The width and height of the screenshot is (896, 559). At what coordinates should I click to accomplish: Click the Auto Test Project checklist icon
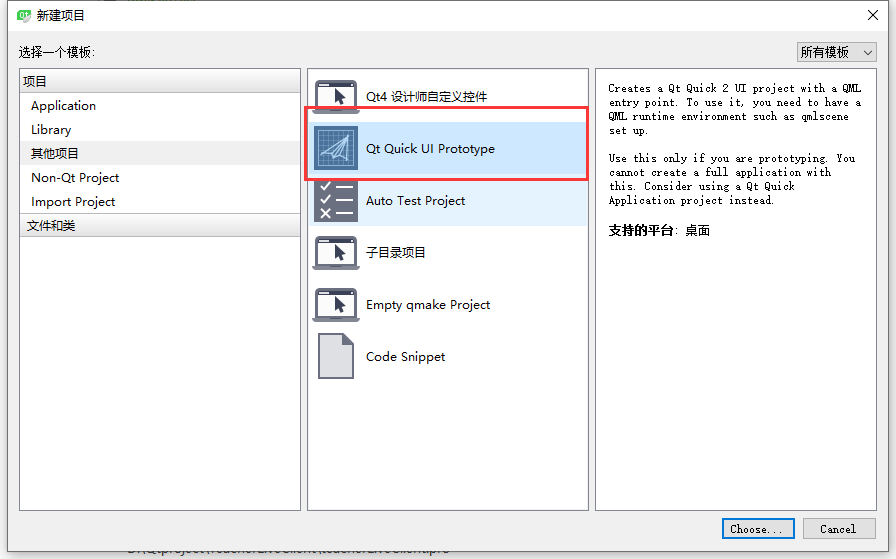[x=335, y=201]
